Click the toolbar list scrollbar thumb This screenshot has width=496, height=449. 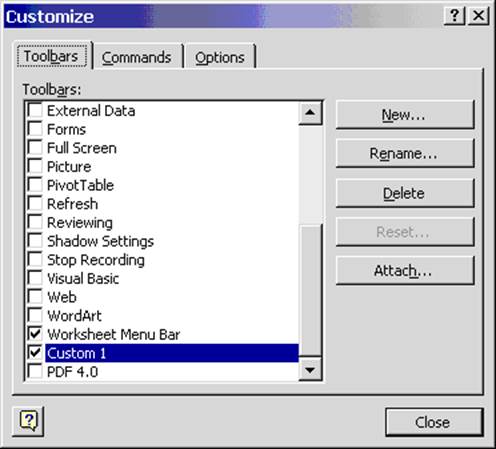click(x=310, y=290)
